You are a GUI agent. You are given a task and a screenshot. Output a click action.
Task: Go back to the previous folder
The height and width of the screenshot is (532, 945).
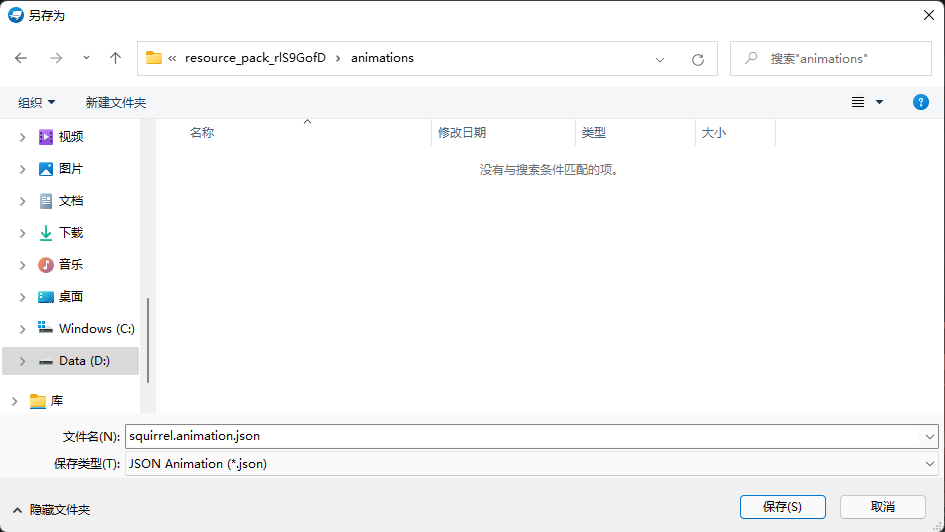coord(21,58)
